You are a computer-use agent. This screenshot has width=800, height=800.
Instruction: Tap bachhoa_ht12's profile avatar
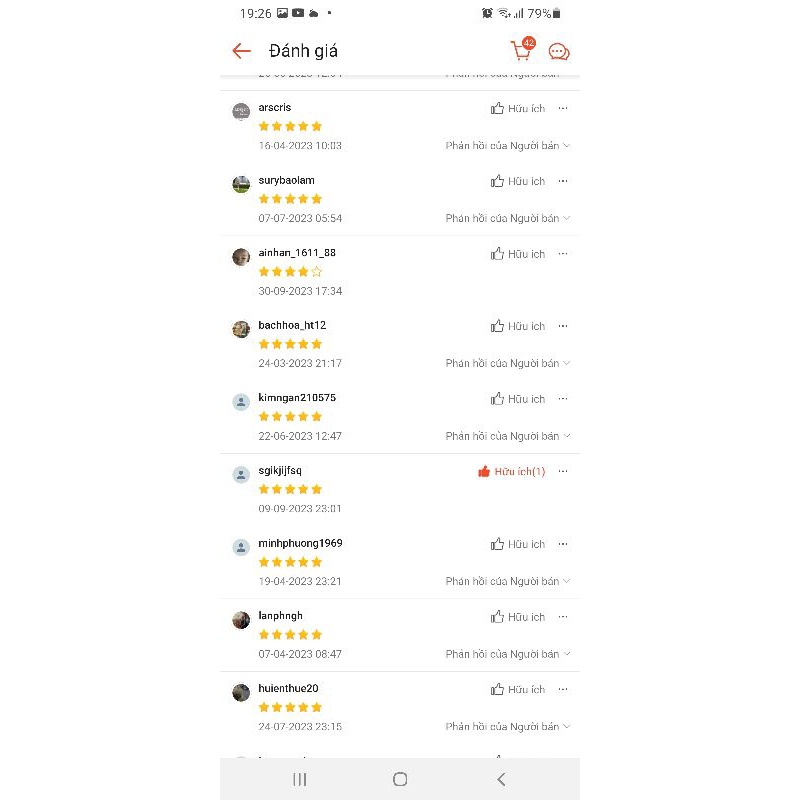(241, 329)
